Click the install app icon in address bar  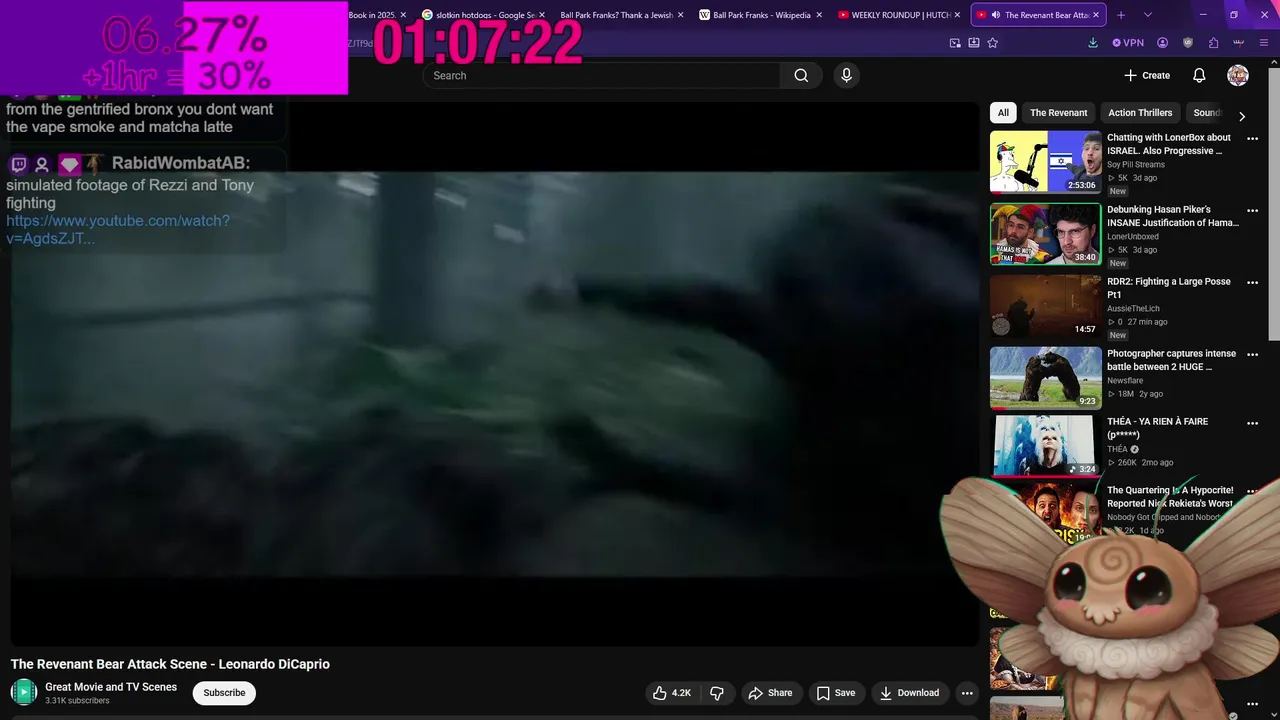[974, 43]
